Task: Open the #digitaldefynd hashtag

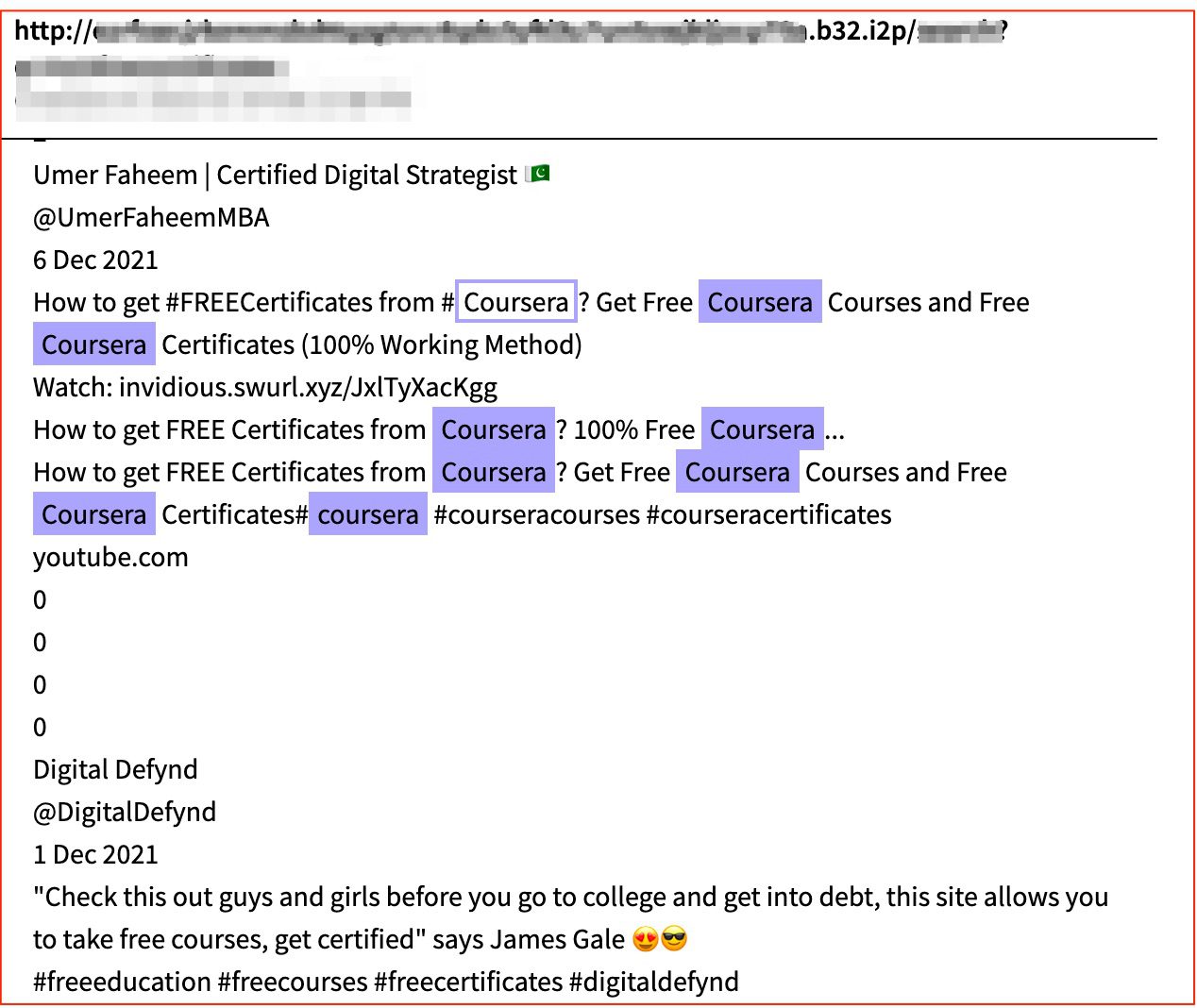Action: pyautogui.click(x=654, y=983)
